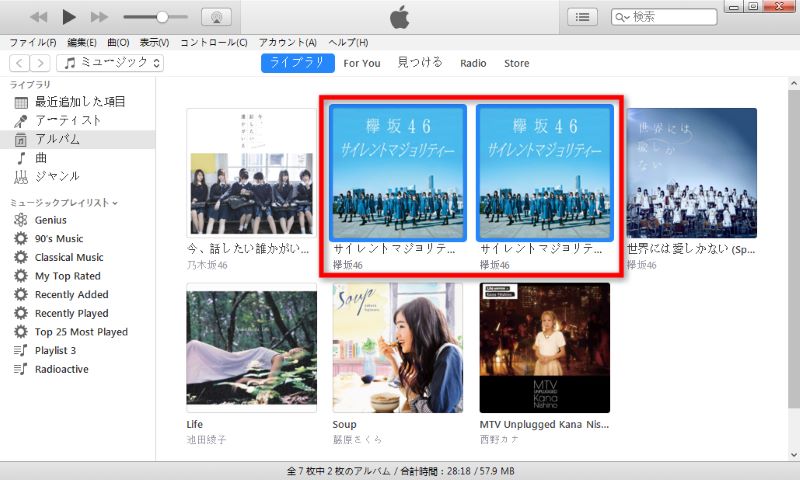Click the forward navigation arrow
The image size is (800, 480).
(41, 63)
